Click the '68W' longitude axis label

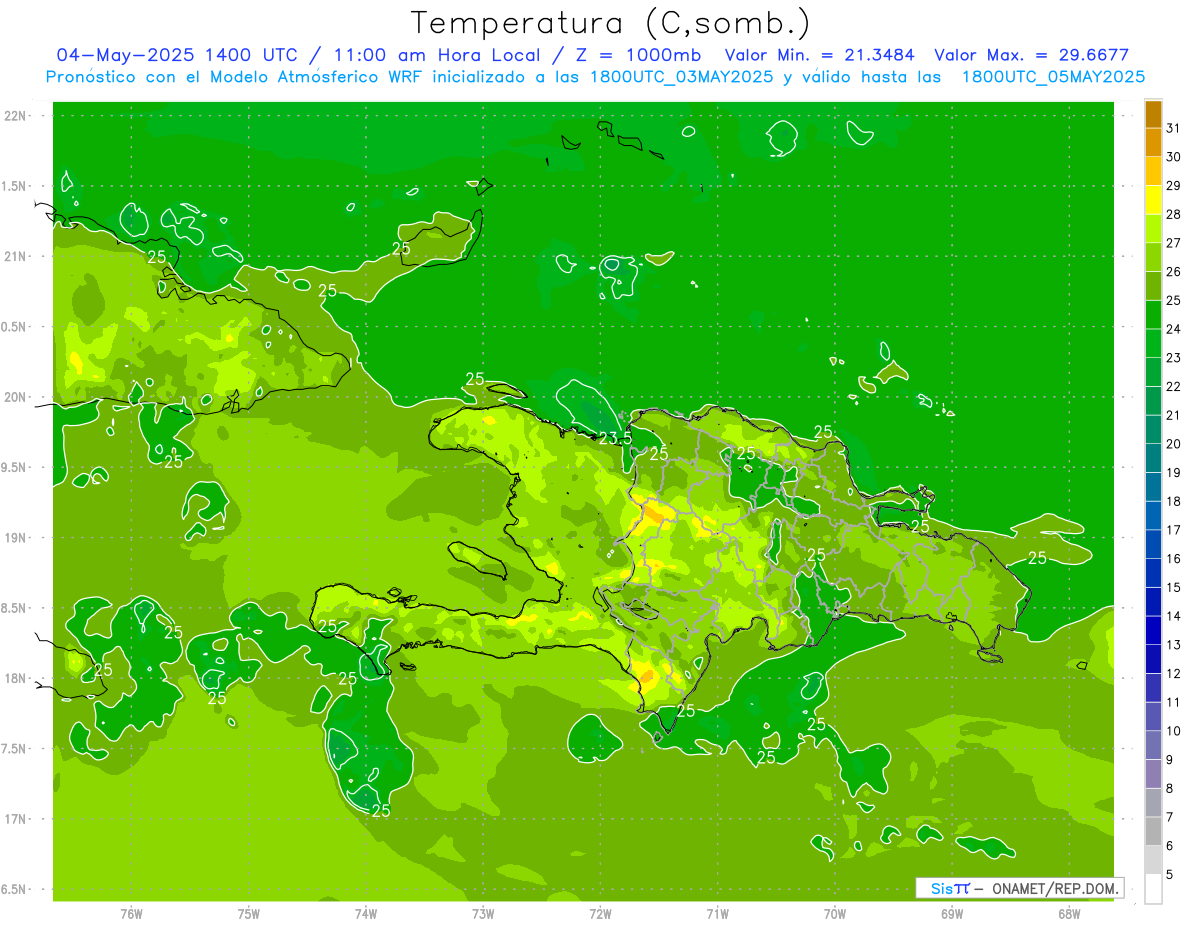pos(1069,914)
